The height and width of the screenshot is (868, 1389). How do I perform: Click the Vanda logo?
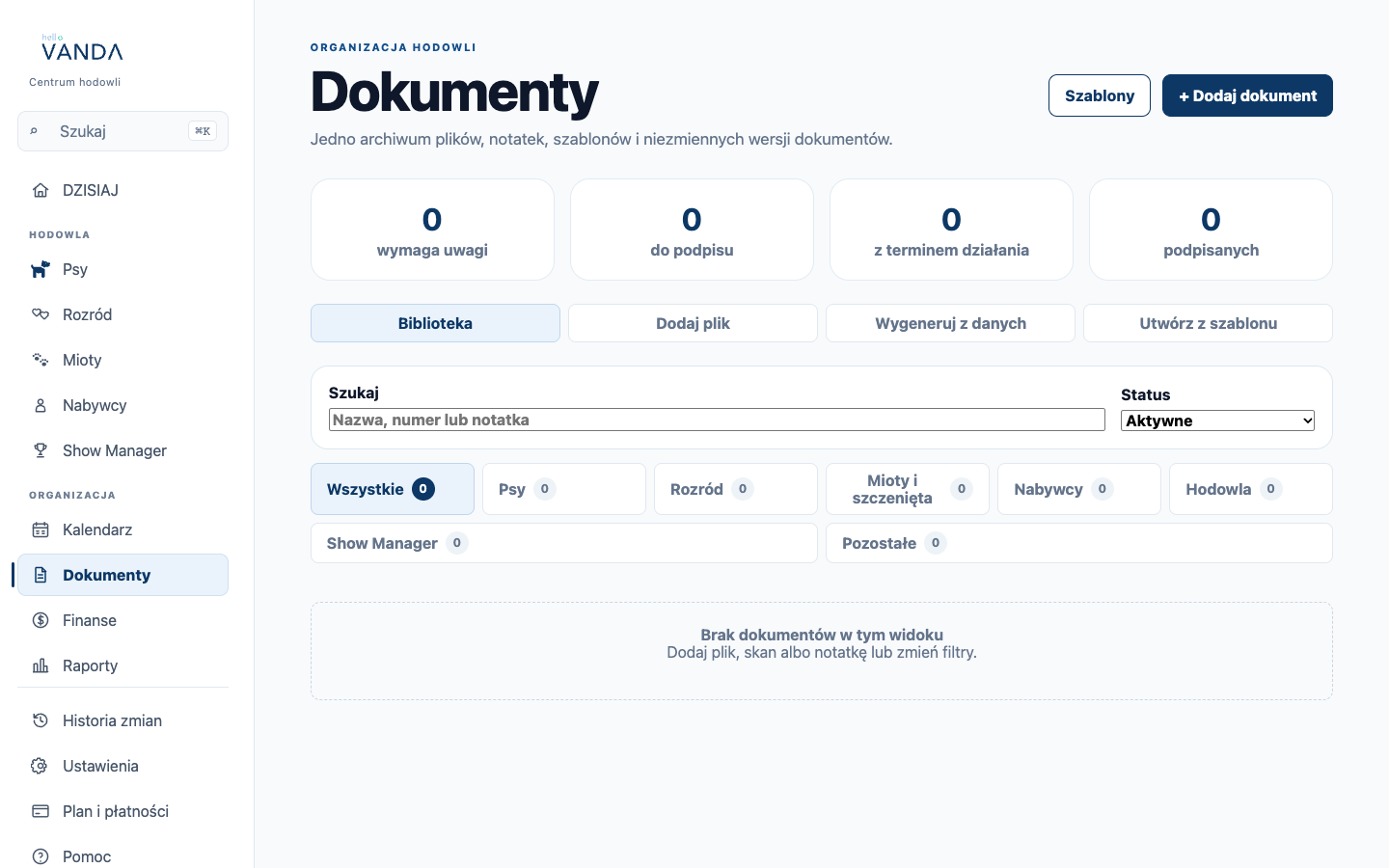pos(82,48)
